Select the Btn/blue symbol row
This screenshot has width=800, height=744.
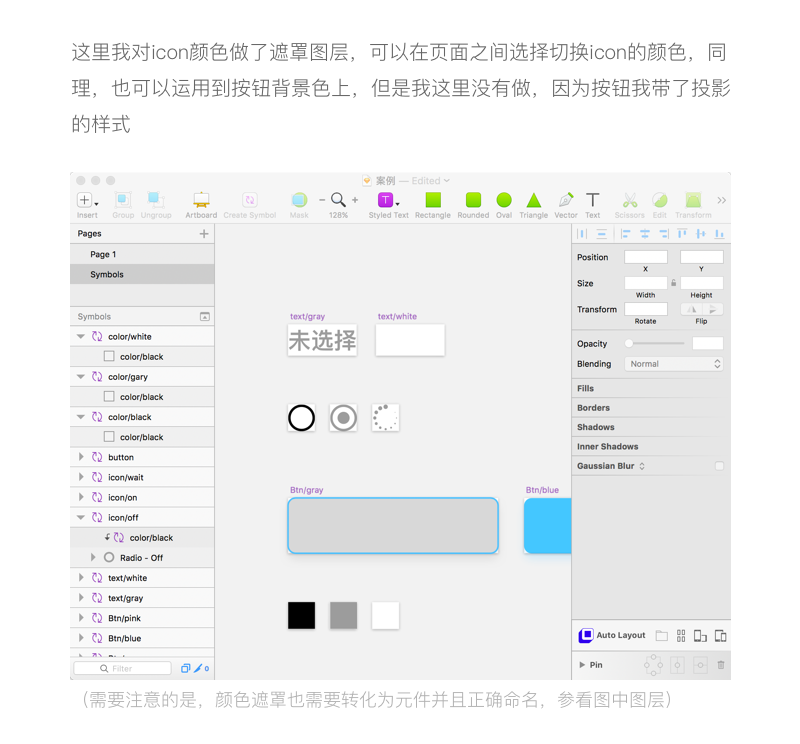click(x=142, y=638)
